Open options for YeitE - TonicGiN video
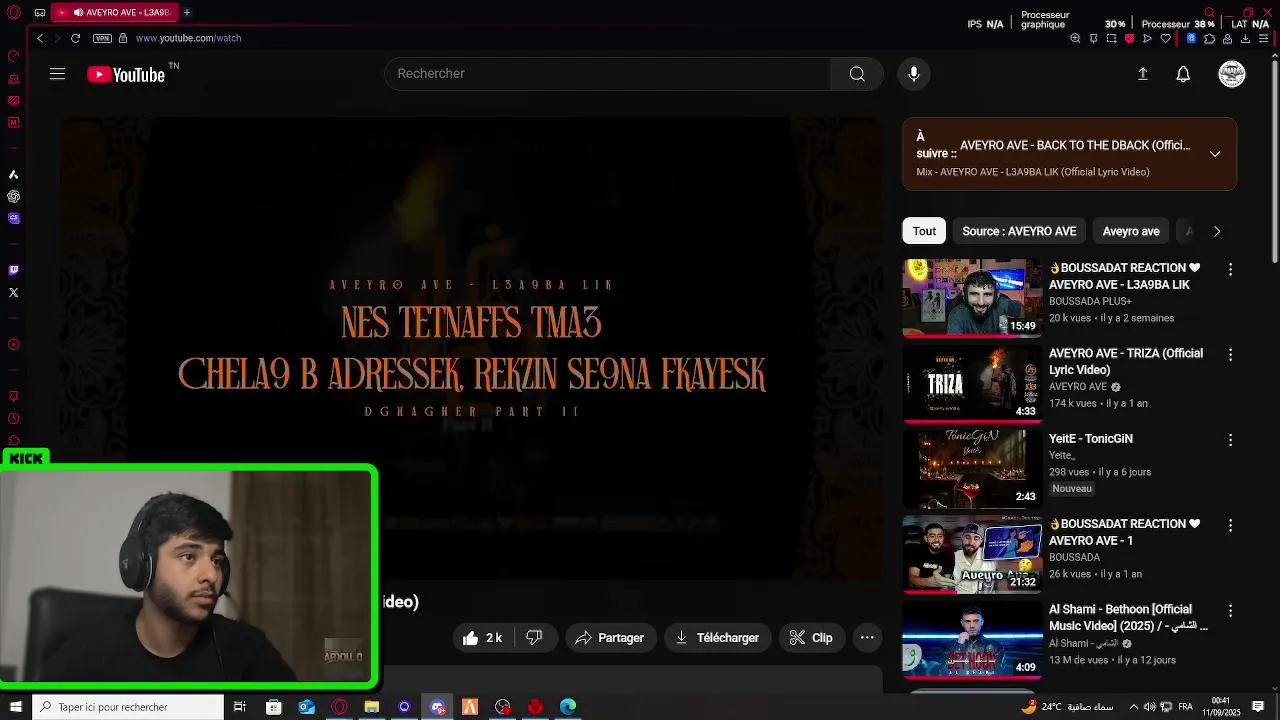1280x720 pixels. [1230, 440]
